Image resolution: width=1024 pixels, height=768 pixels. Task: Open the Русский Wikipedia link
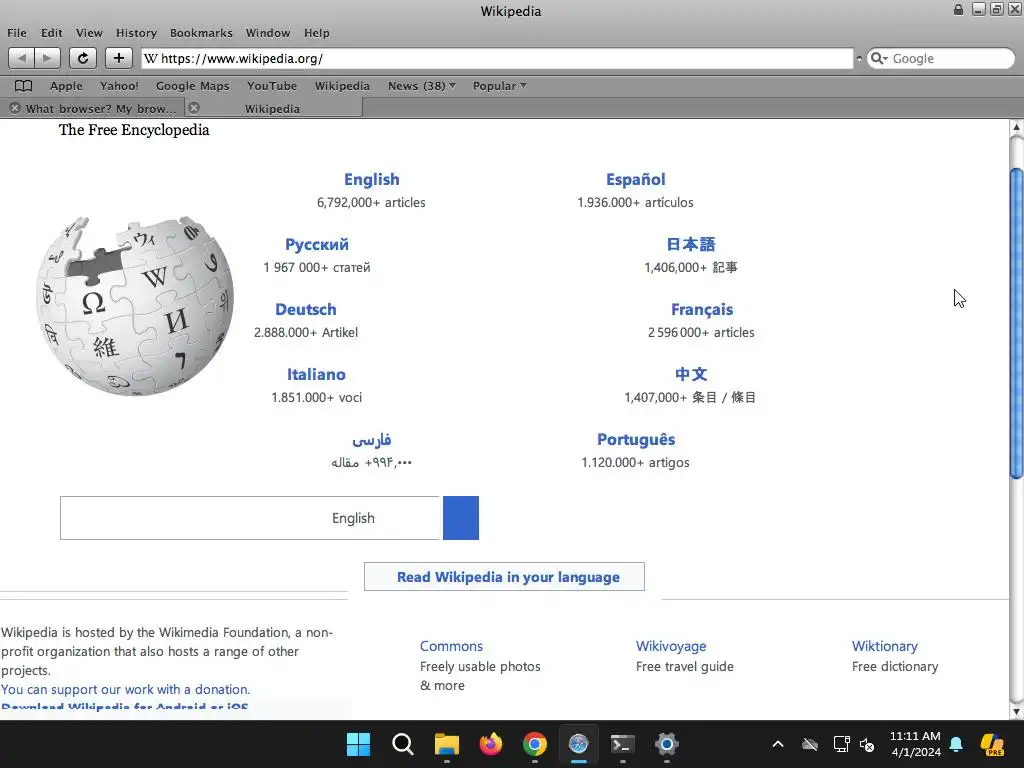(317, 244)
